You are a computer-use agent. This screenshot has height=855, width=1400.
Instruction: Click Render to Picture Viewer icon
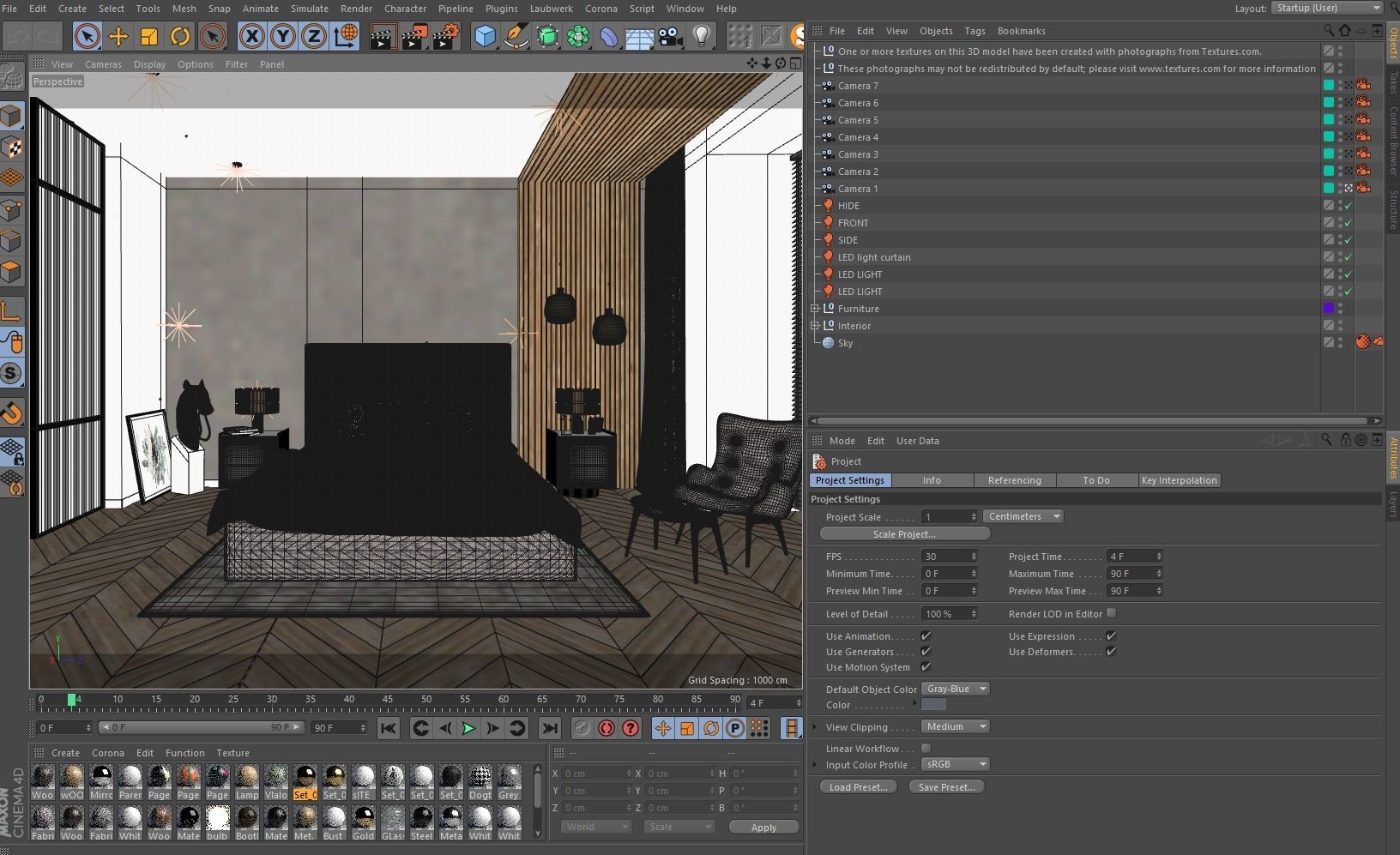click(414, 36)
